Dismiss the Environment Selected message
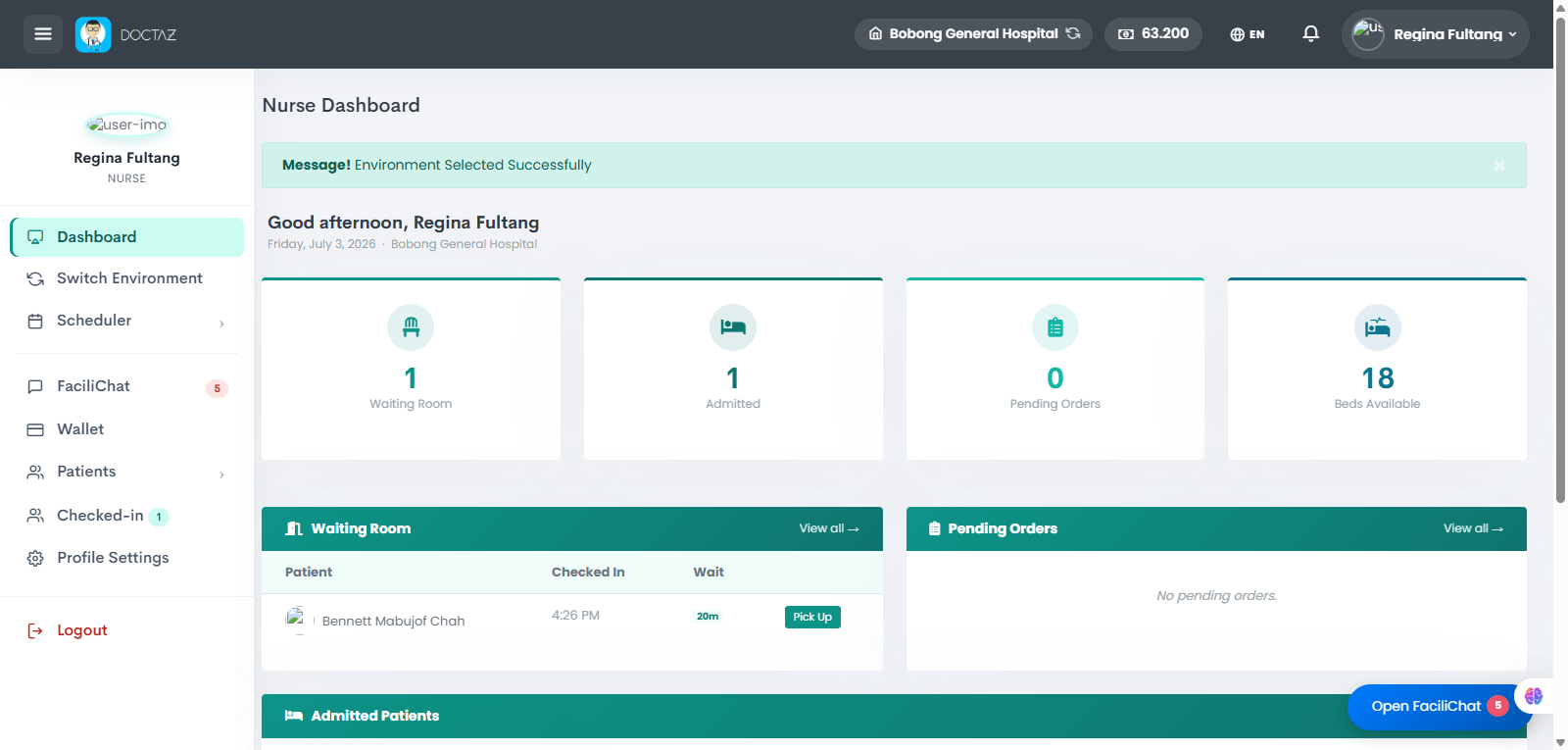 tap(1498, 166)
